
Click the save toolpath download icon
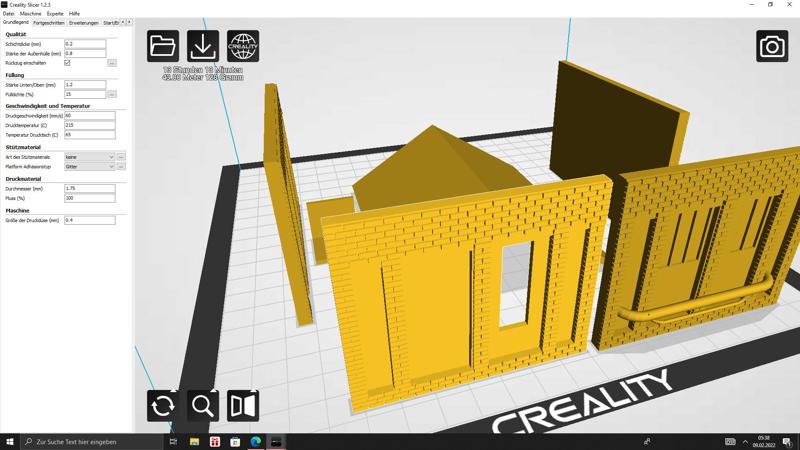click(203, 46)
